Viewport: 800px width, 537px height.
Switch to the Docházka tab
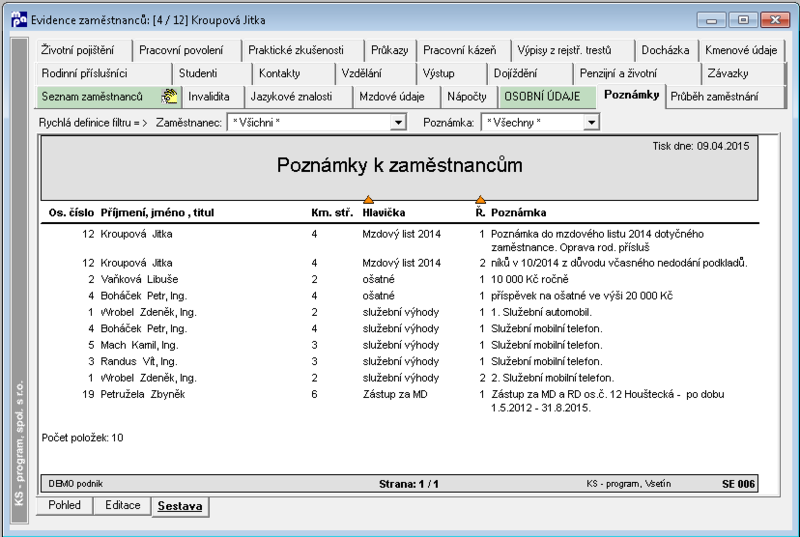665,50
